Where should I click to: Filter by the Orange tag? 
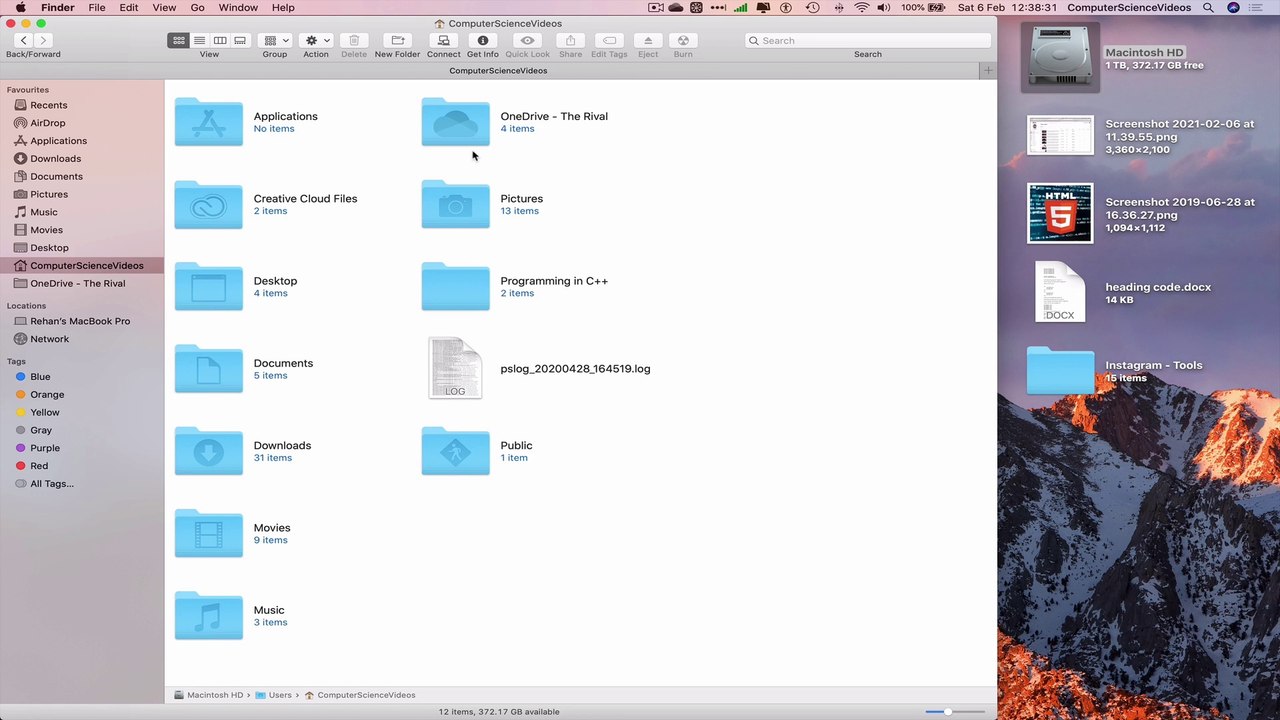(47, 394)
